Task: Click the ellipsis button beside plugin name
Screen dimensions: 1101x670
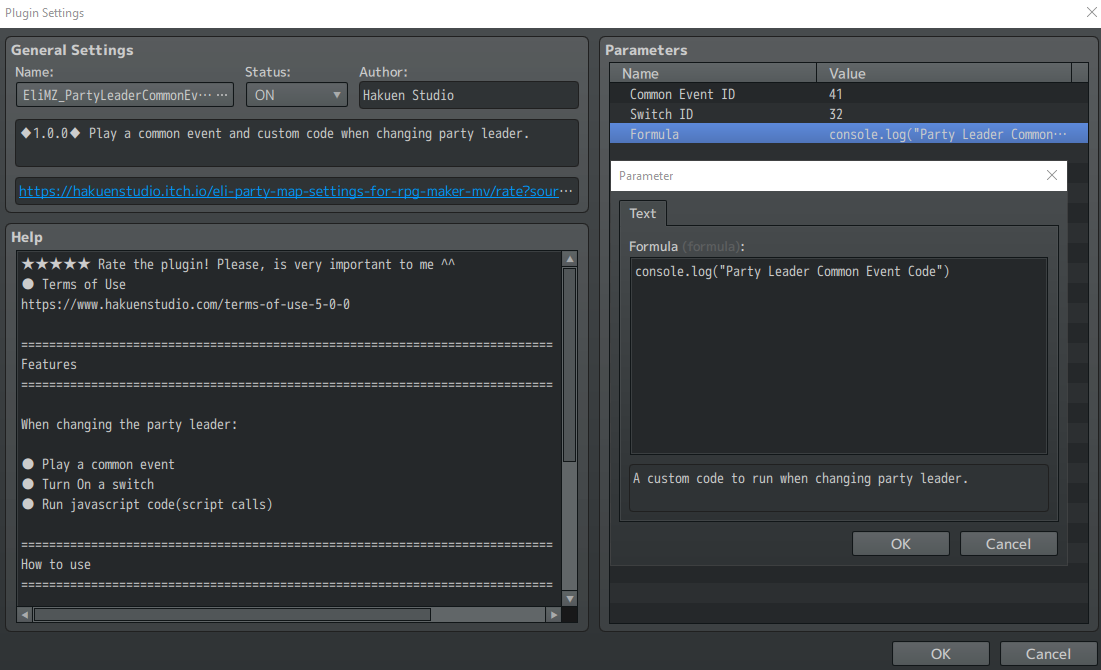Action: (x=224, y=95)
